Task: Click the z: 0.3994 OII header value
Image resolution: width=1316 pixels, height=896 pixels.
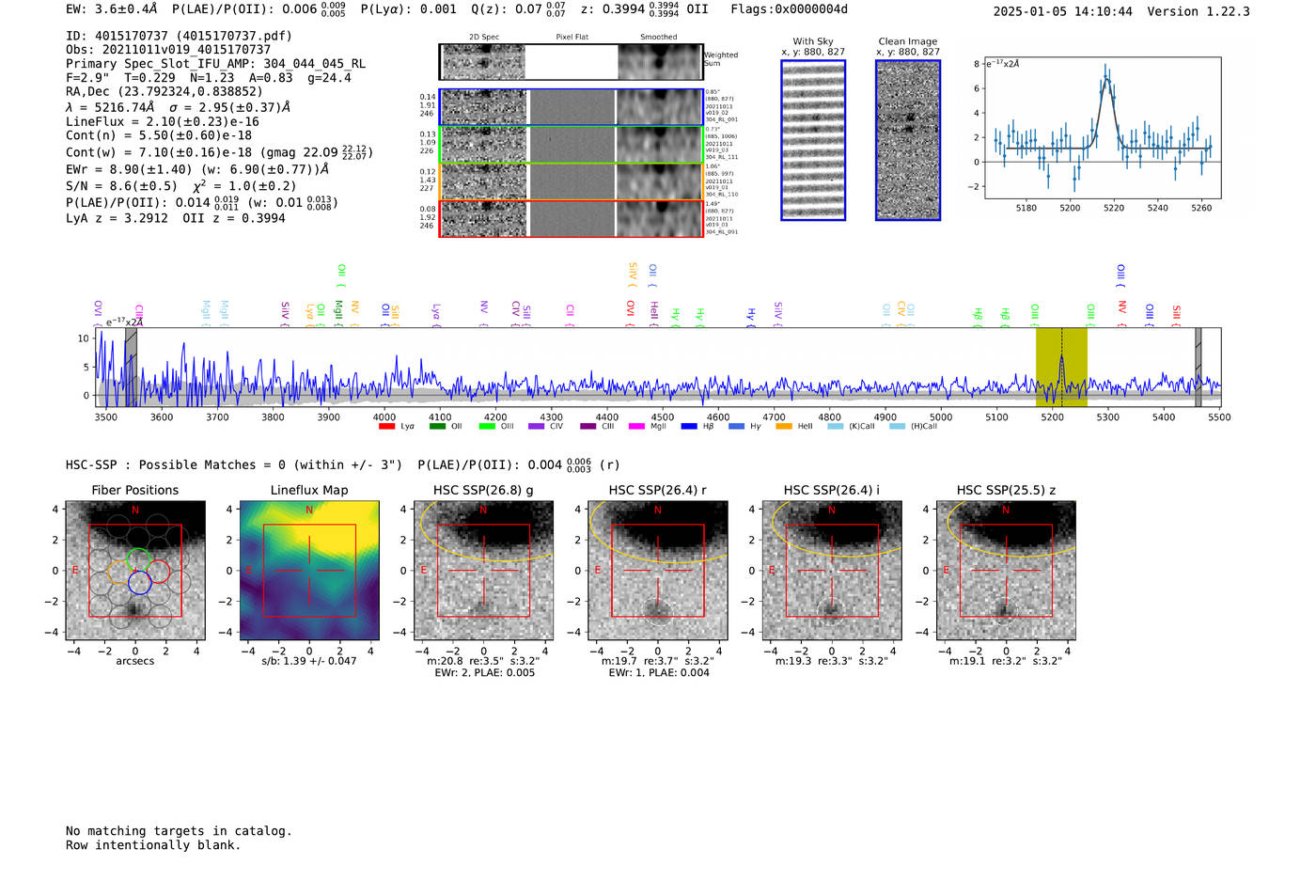Action: (645, 9)
